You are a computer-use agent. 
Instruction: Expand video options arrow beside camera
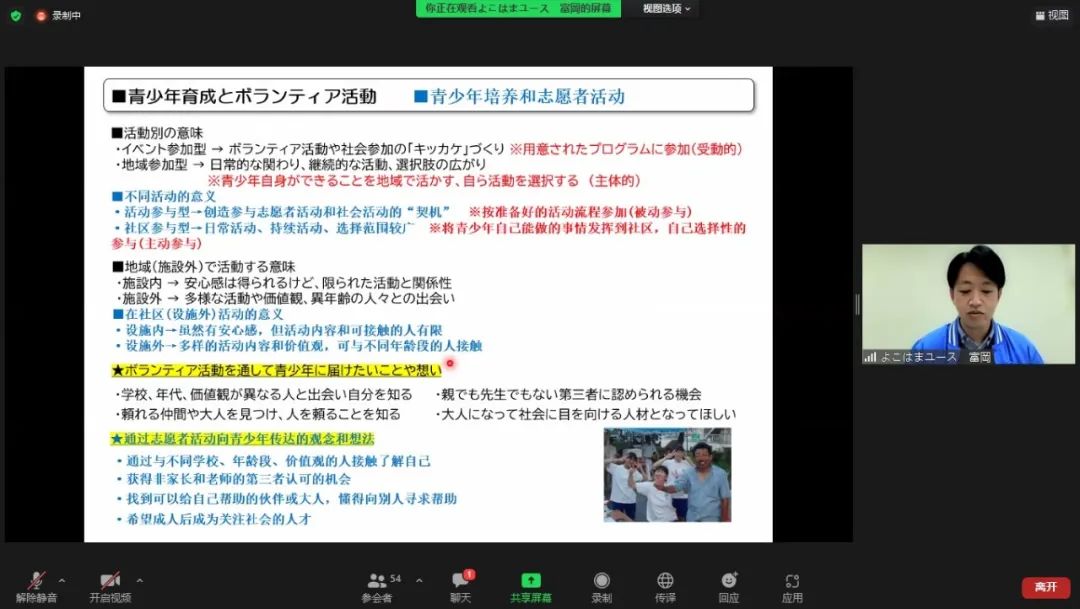[139, 580]
